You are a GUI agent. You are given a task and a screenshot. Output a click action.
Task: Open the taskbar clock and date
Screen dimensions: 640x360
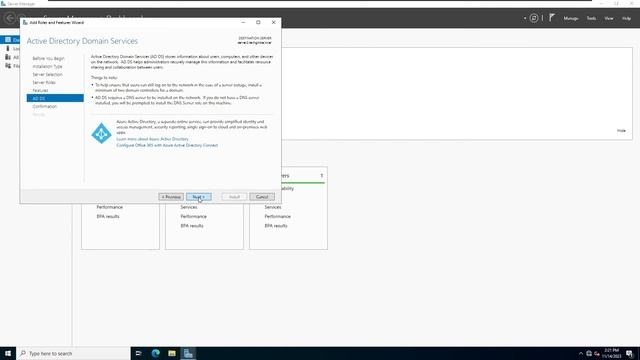(611, 353)
